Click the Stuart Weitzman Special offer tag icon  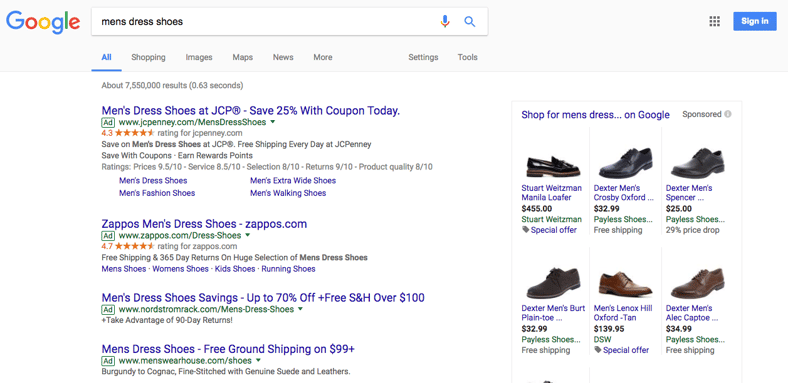tap(526, 230)
